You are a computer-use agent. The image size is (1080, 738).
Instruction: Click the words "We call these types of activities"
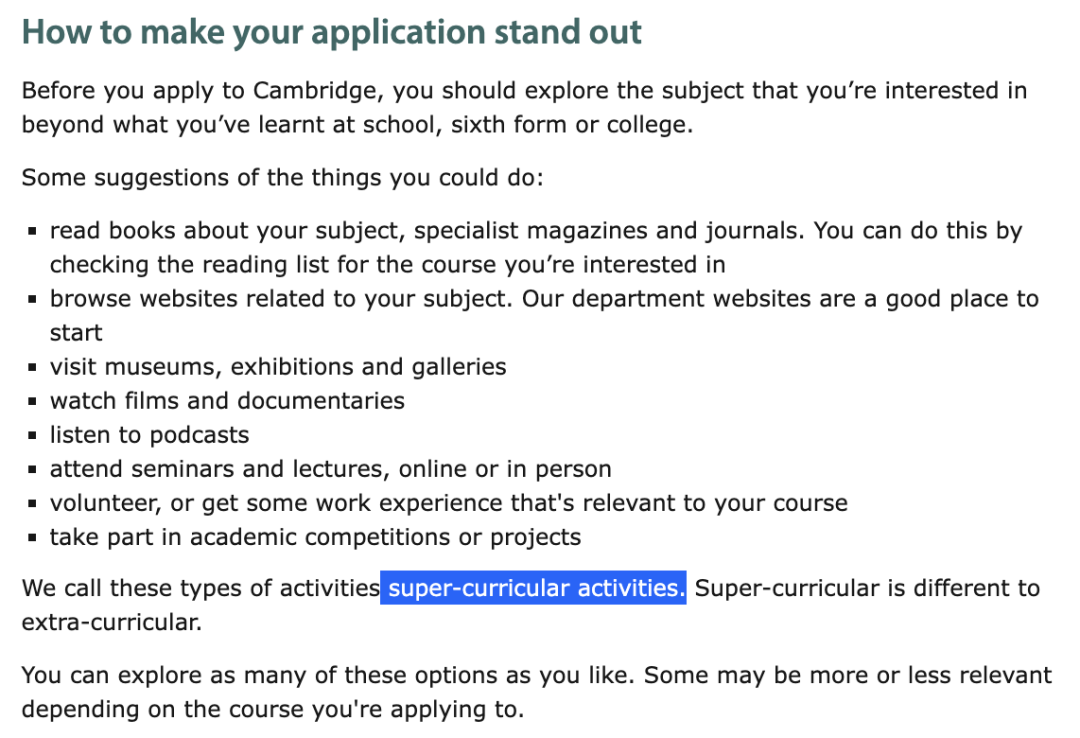coord(200,588)
